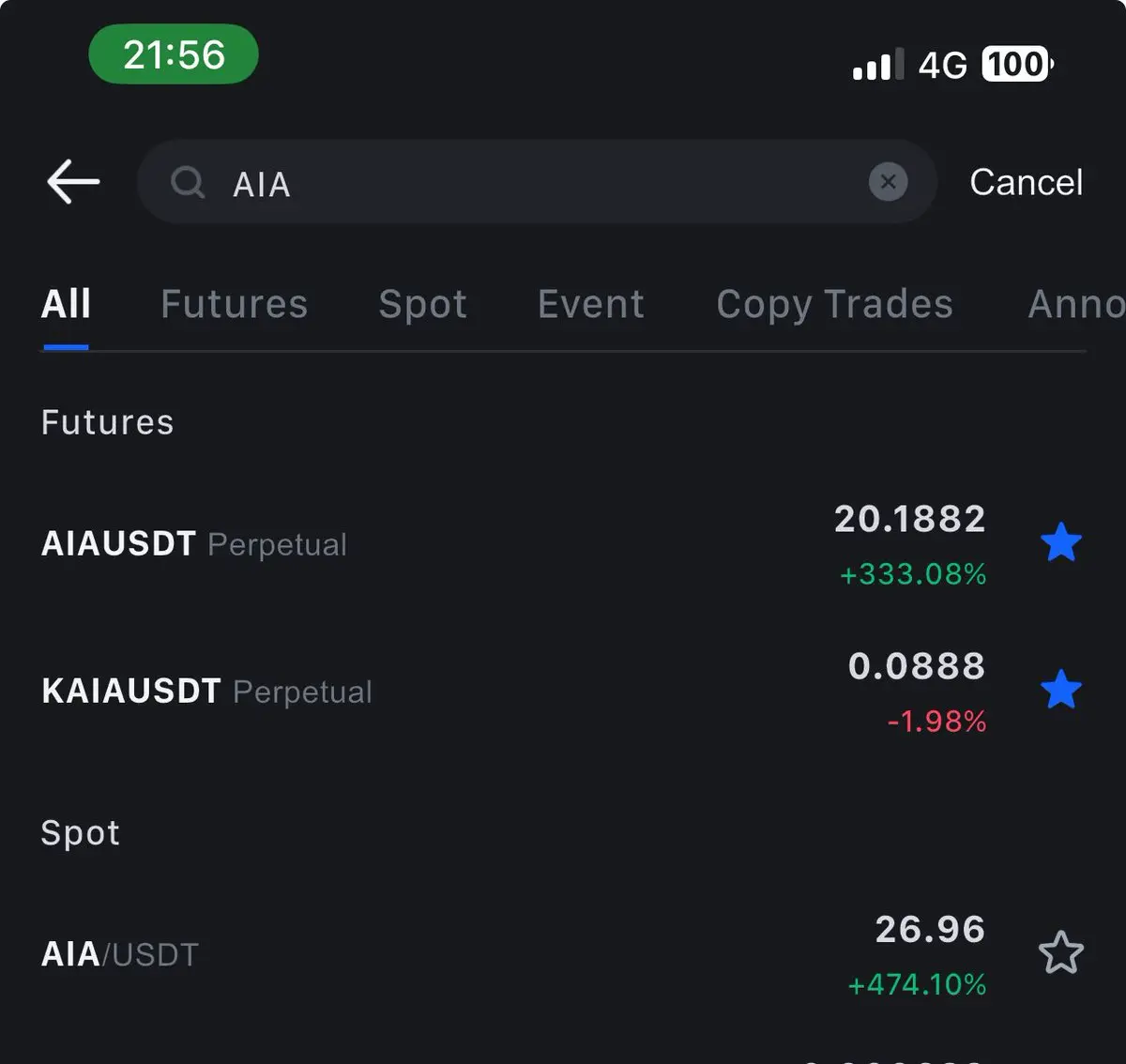Image resolution: width=1126 pixels, height=1064 pixels.
Task: Select the All tab
Action: (66, 304)
